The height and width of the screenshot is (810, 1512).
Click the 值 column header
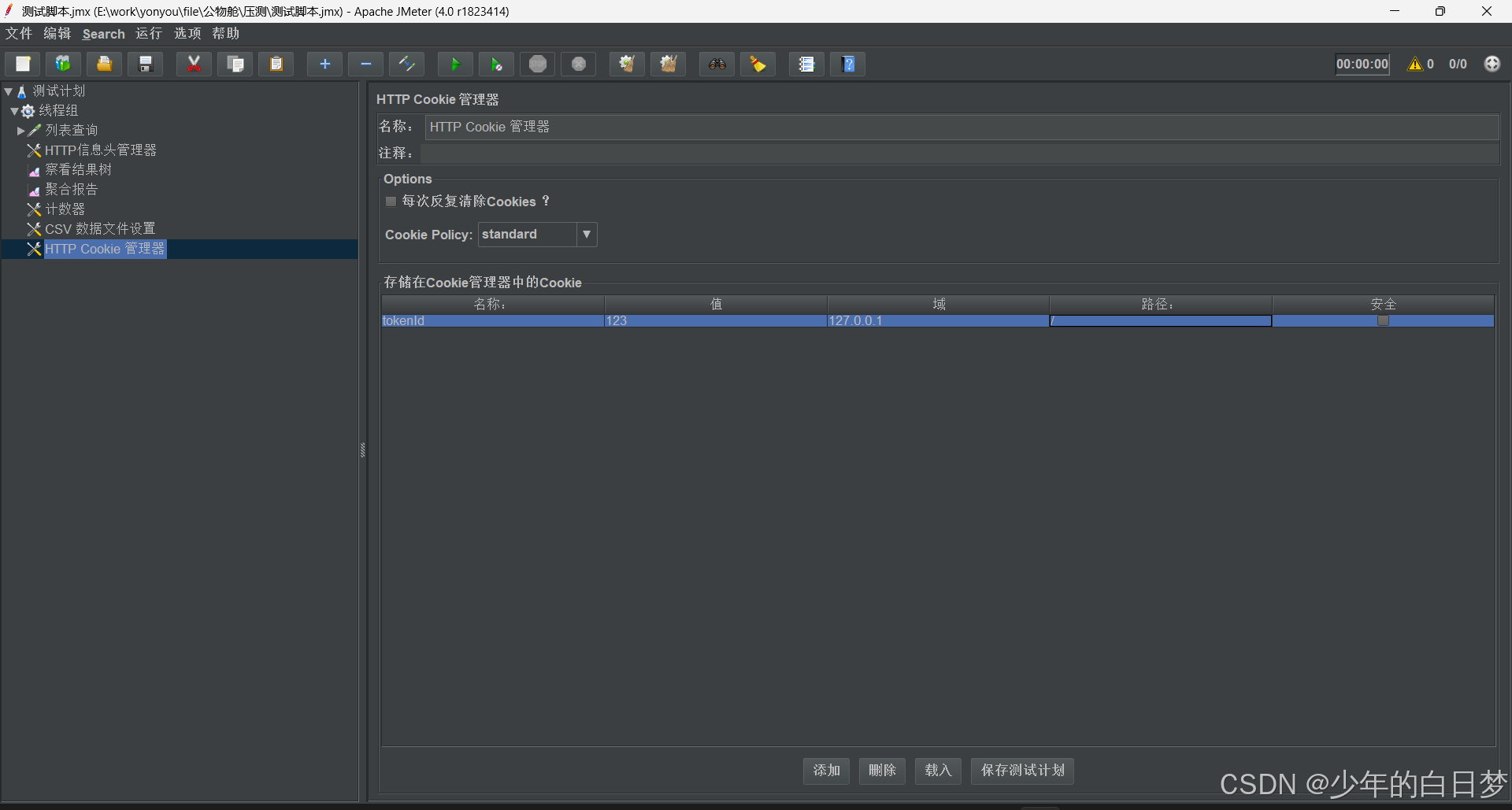pyautogui.click(x=716, y=304)
